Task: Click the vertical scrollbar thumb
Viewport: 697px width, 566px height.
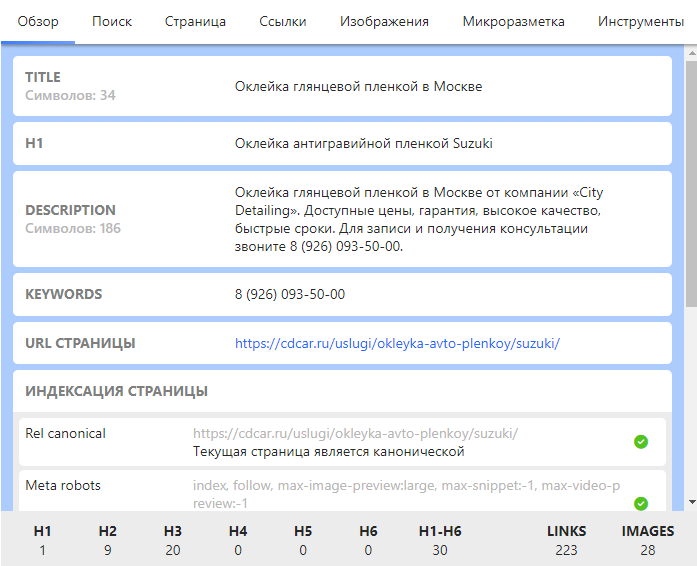Action: click(691, 184)
